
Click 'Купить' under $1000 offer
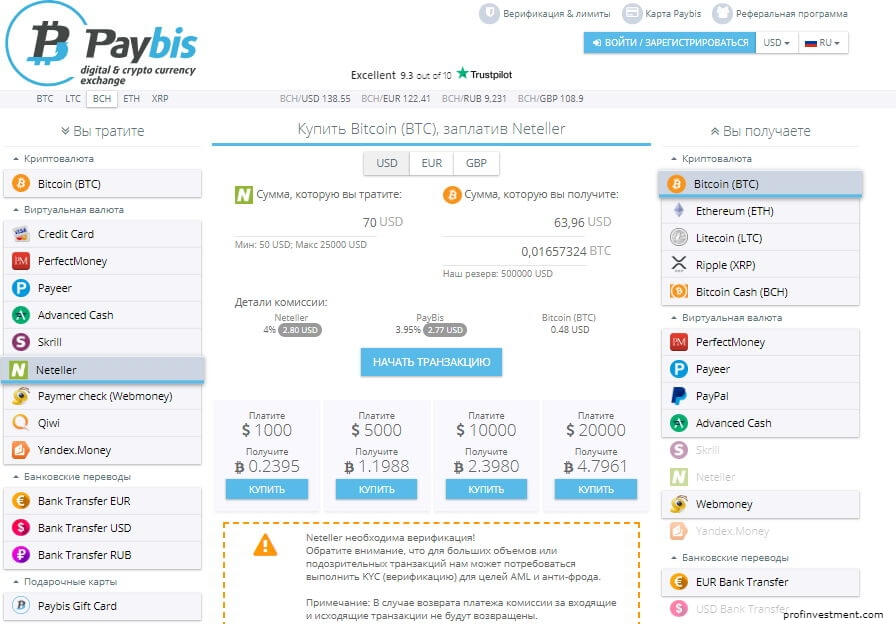click(x=267, y=490)
